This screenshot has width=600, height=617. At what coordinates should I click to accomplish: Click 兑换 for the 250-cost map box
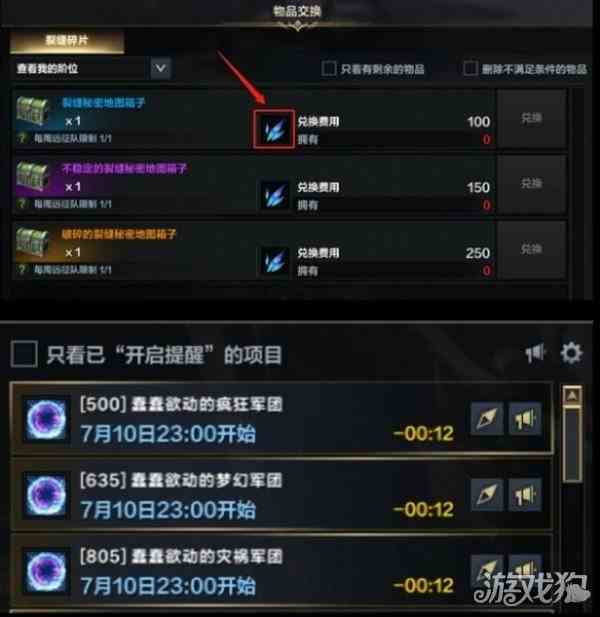coord(531,249)
